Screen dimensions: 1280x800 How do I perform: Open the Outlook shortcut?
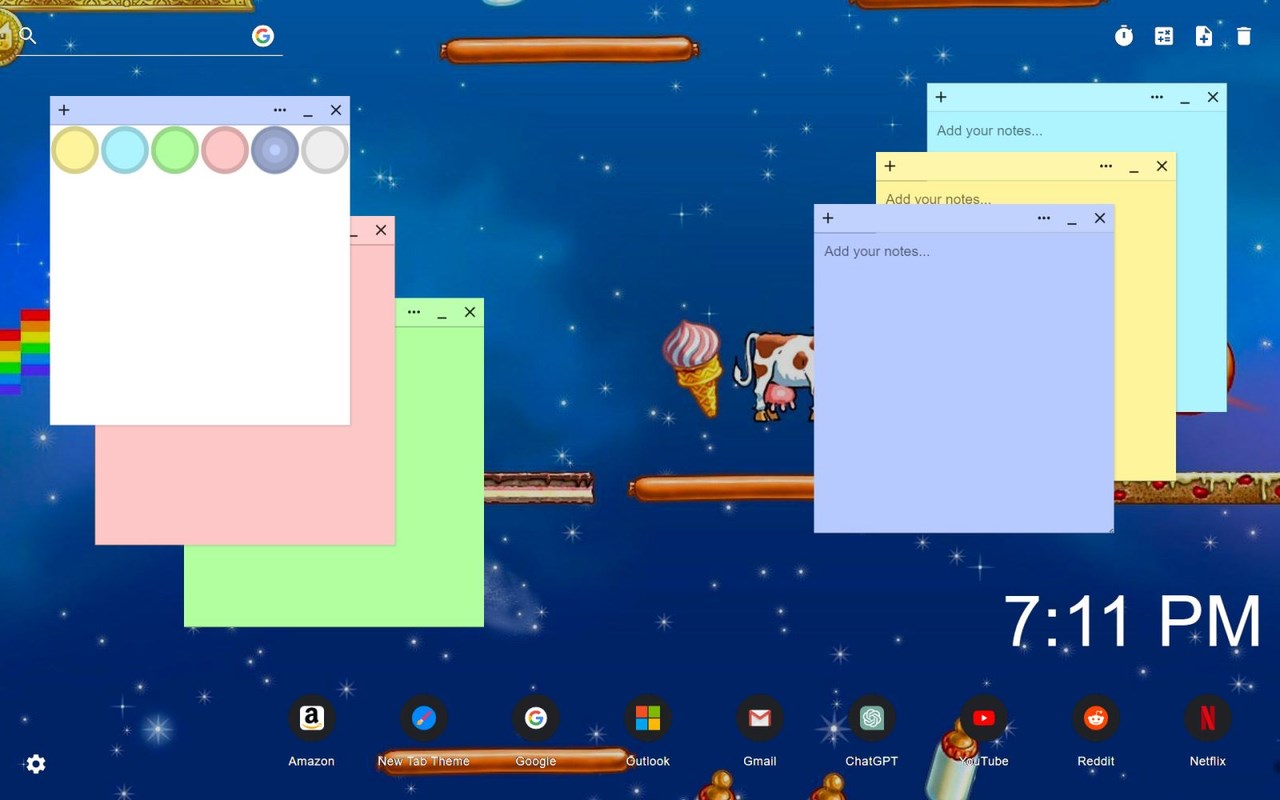click(x=648, y=718)
